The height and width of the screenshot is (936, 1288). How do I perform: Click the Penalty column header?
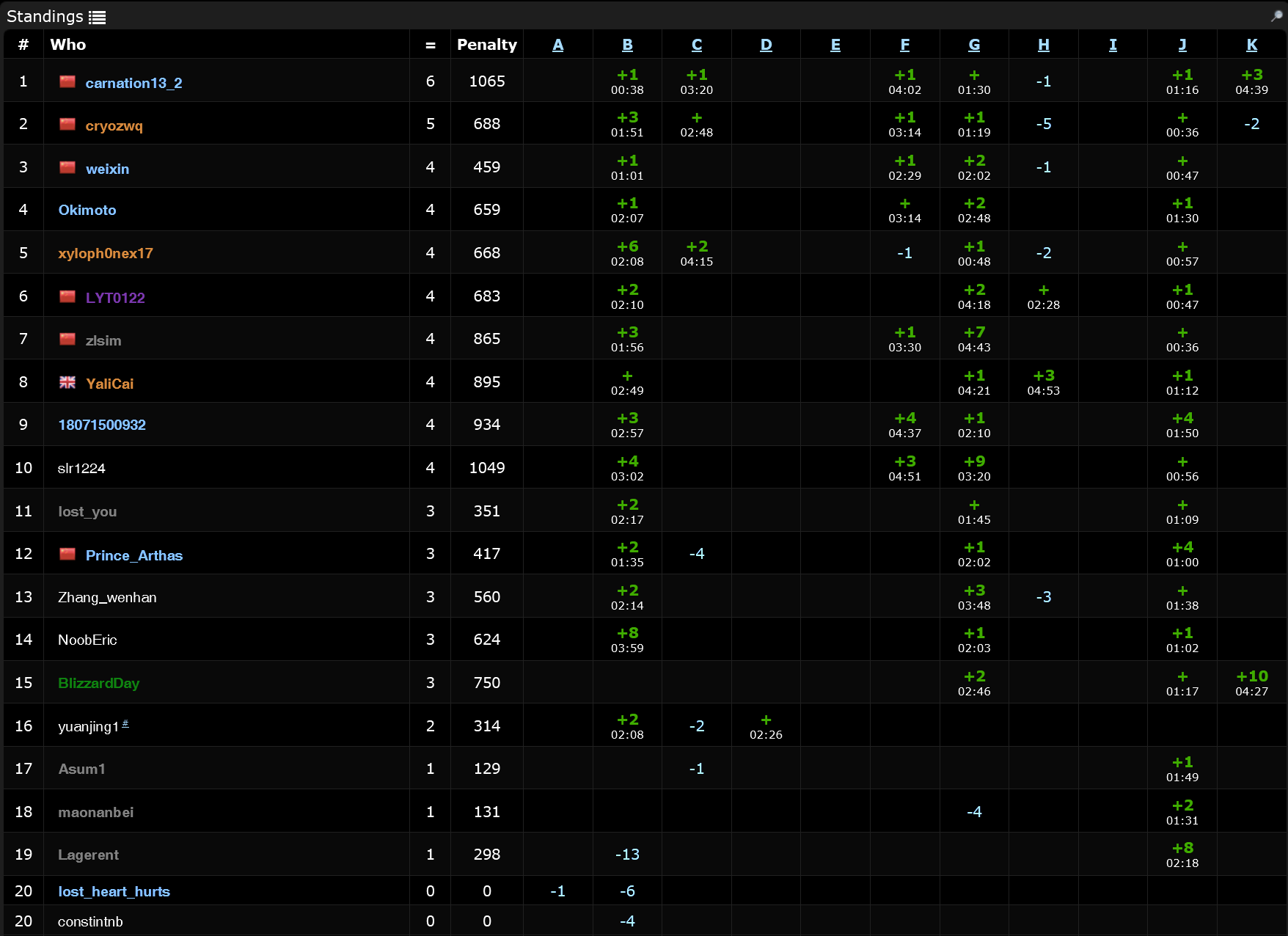487,45
